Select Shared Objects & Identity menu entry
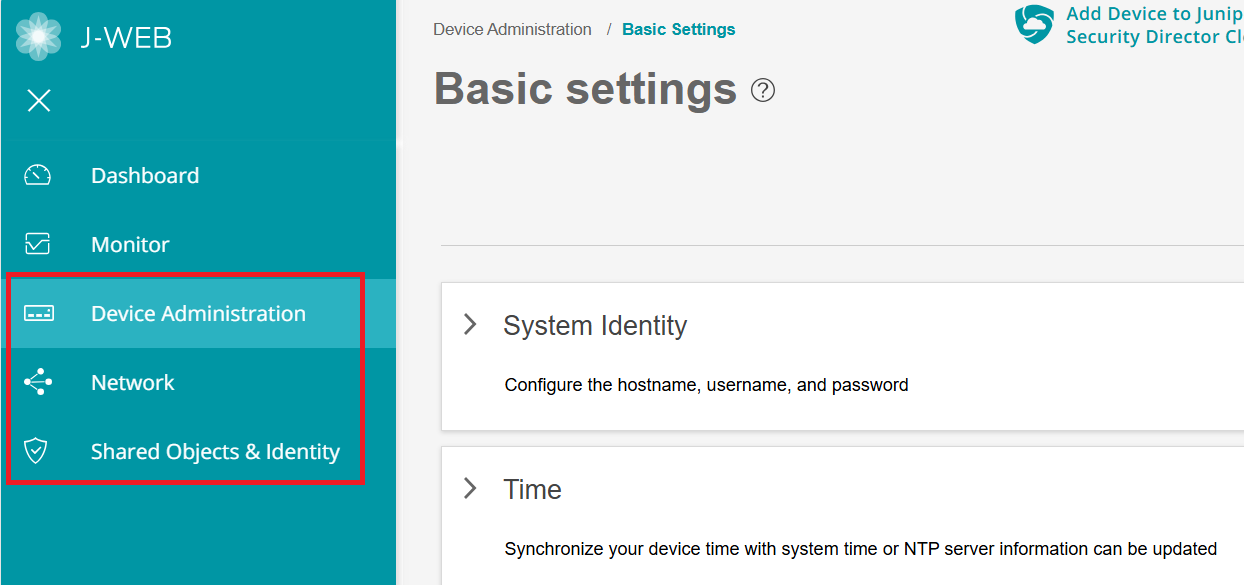This screenshot has height=585, width=1244. [x=215, y=451]
